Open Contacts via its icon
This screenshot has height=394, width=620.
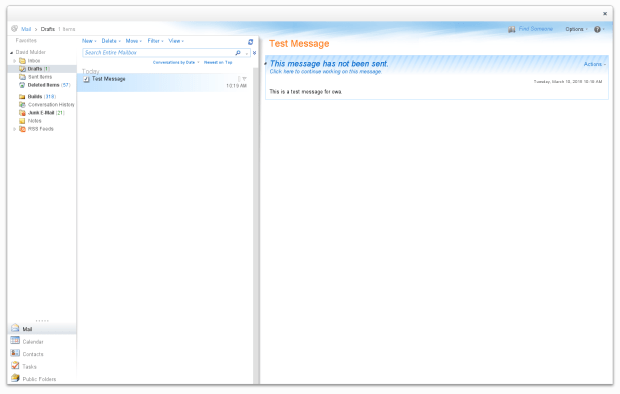15,353
